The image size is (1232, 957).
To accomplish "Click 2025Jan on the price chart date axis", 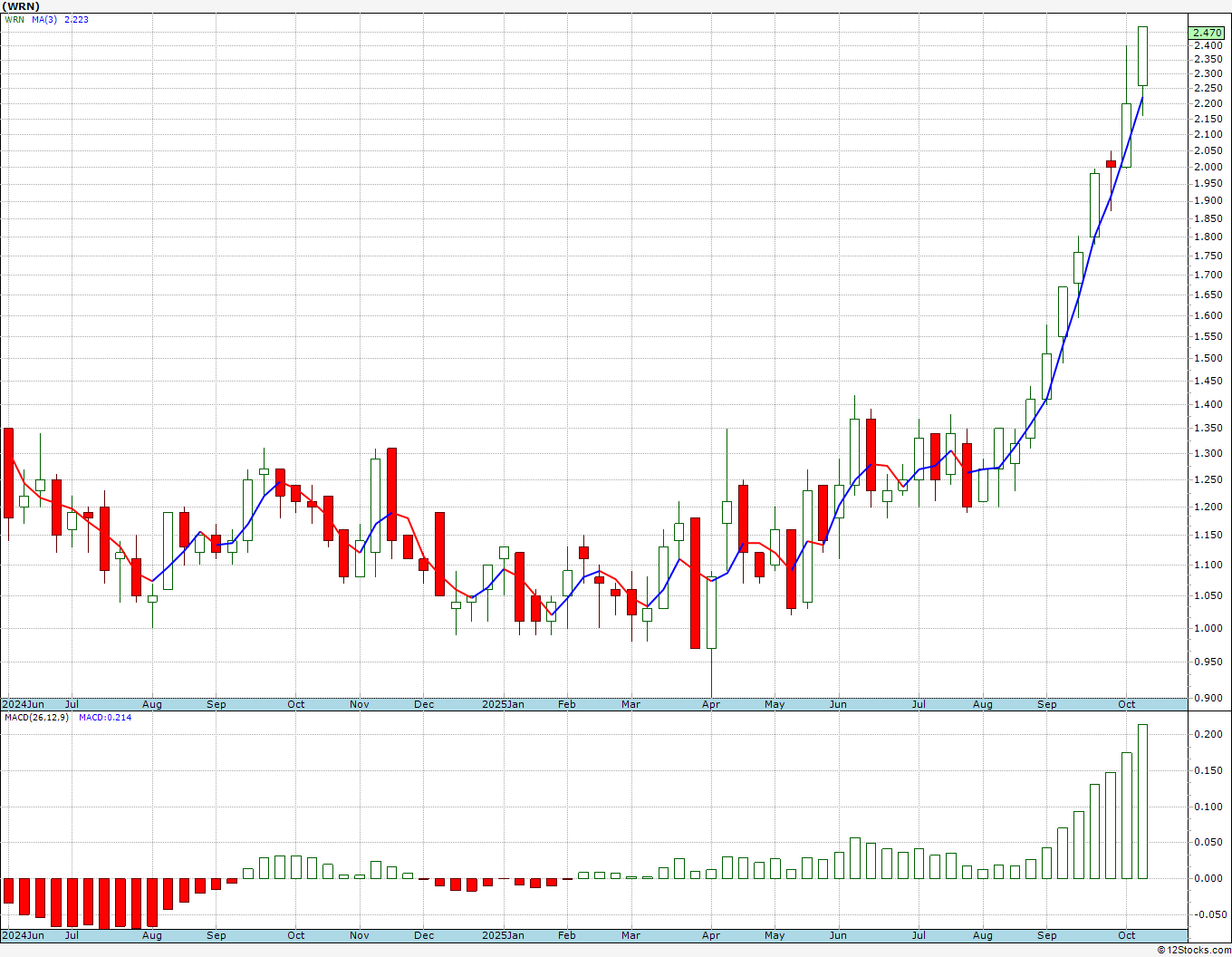I will click(x=503, y=704).
